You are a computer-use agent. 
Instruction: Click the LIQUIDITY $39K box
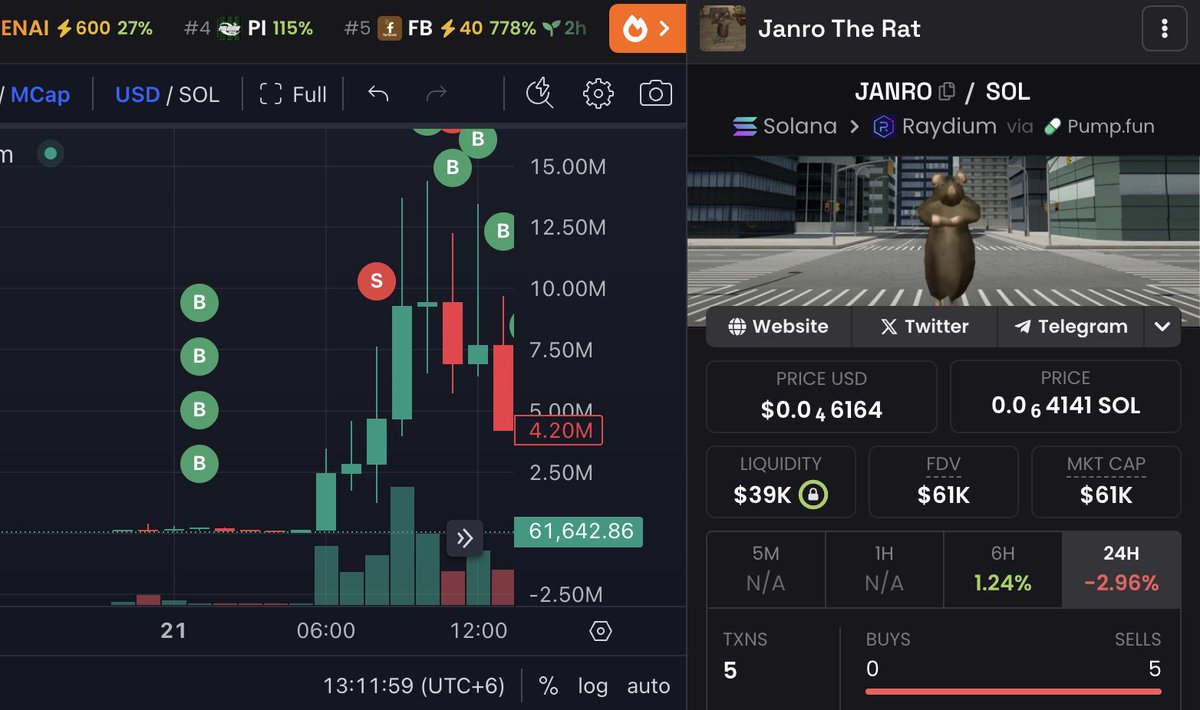tap(781, 481)
